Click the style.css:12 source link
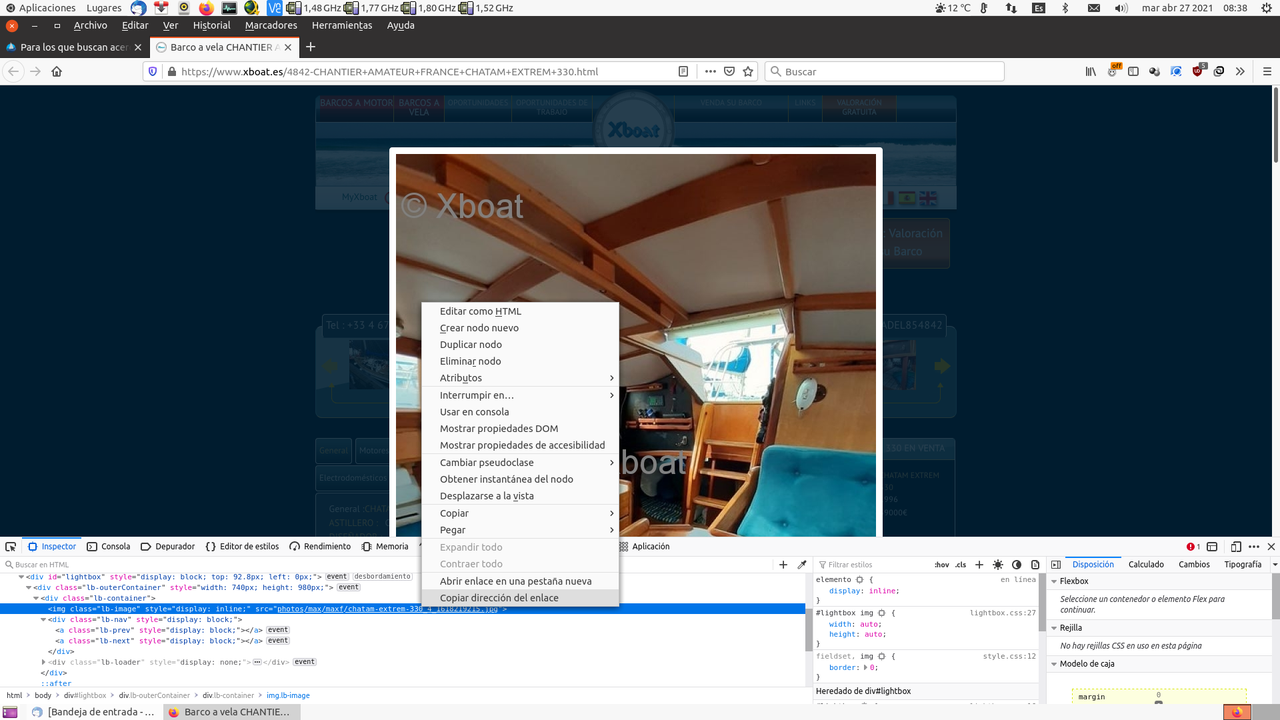This screenshot has width=1280, height=720. [1010, 656]
